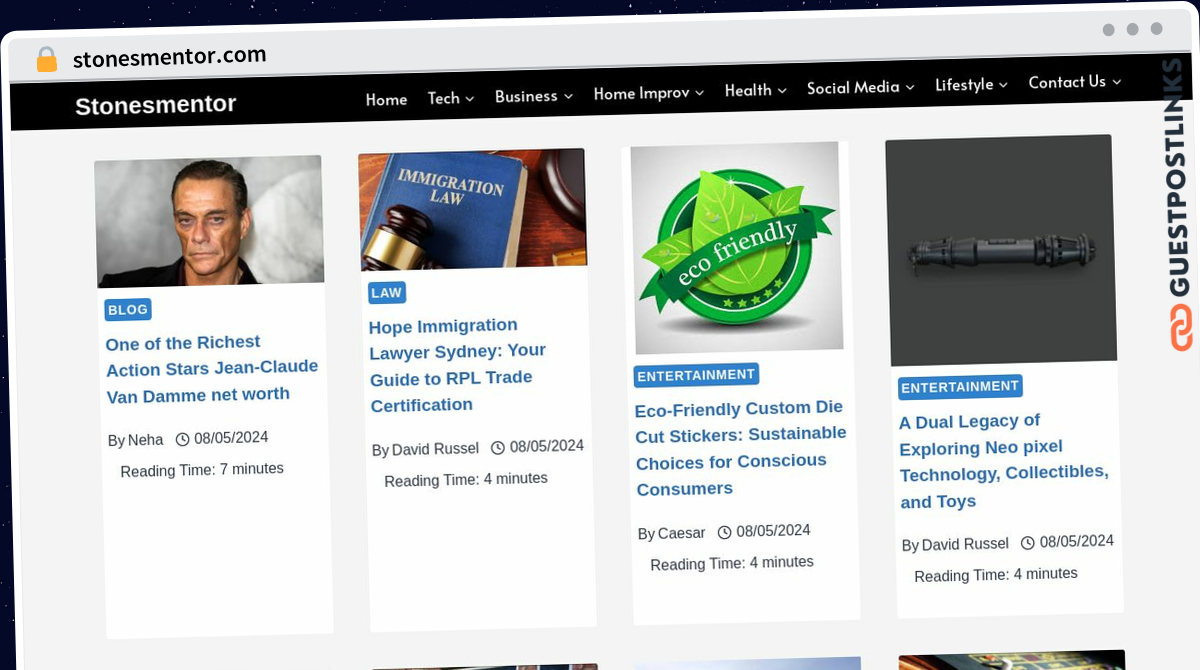Click the clock icon on the Neo pixel card
This screenshot has width=1200, height=670.
click(1027, 543)
